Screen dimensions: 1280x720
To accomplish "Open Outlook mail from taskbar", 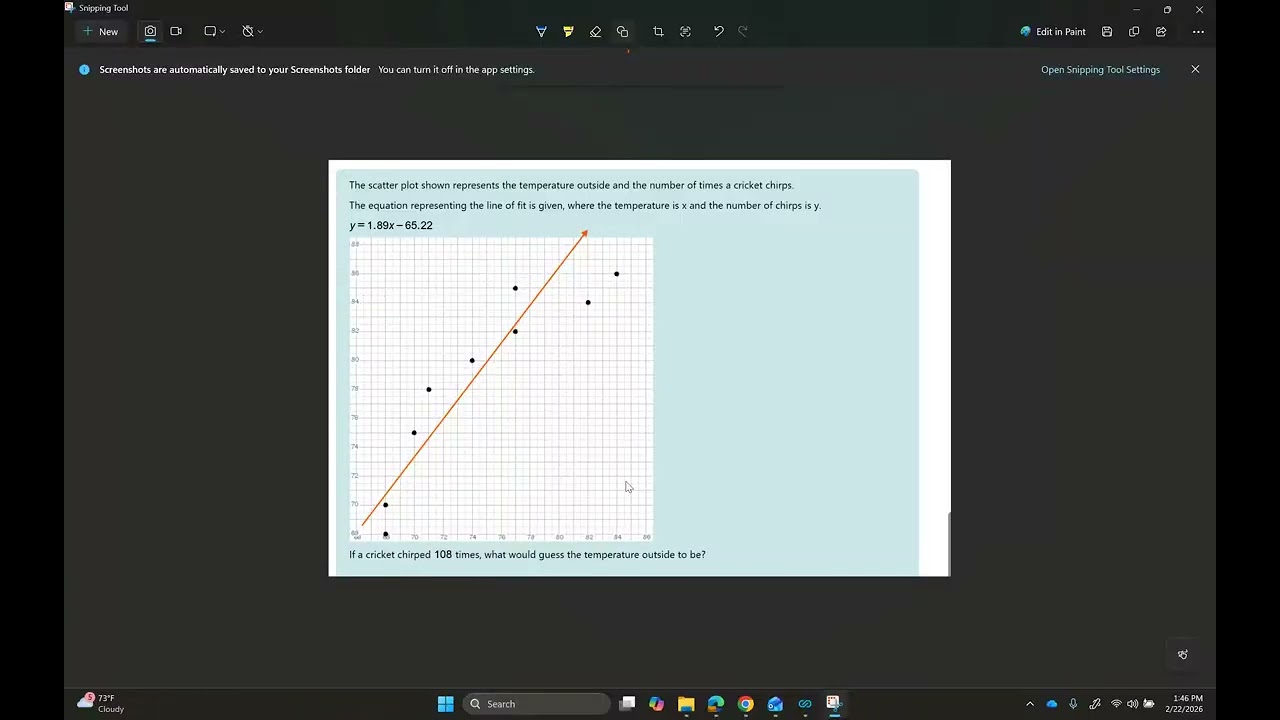I will coord(775,704).
